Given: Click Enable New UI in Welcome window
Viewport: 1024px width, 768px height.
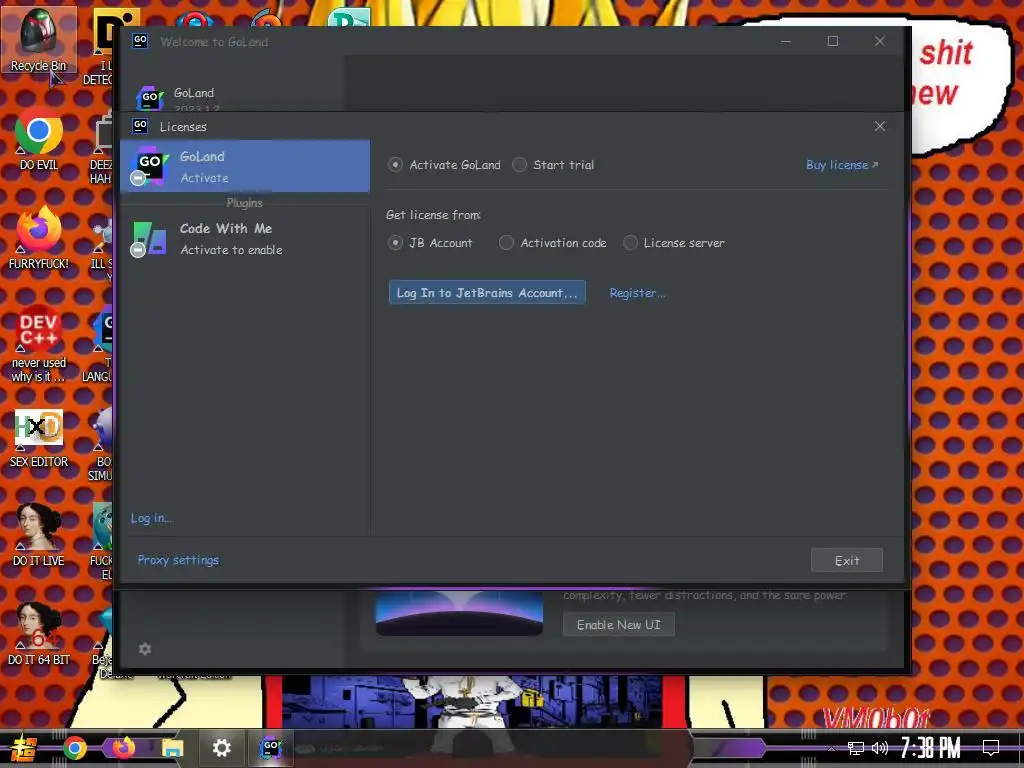Looking at the screenshot, I should click(x=618, y=624).
